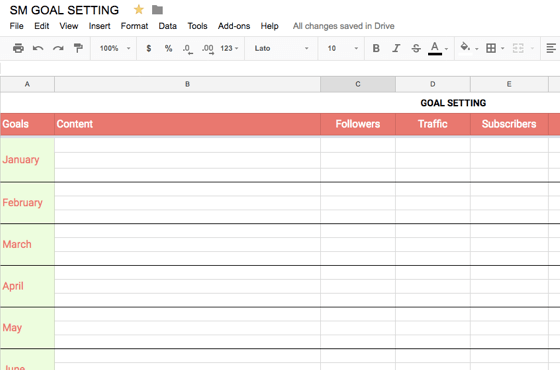This screenshot has width=560, height=370.
Task: Select the February cell
Action: (x=27, y=202)
